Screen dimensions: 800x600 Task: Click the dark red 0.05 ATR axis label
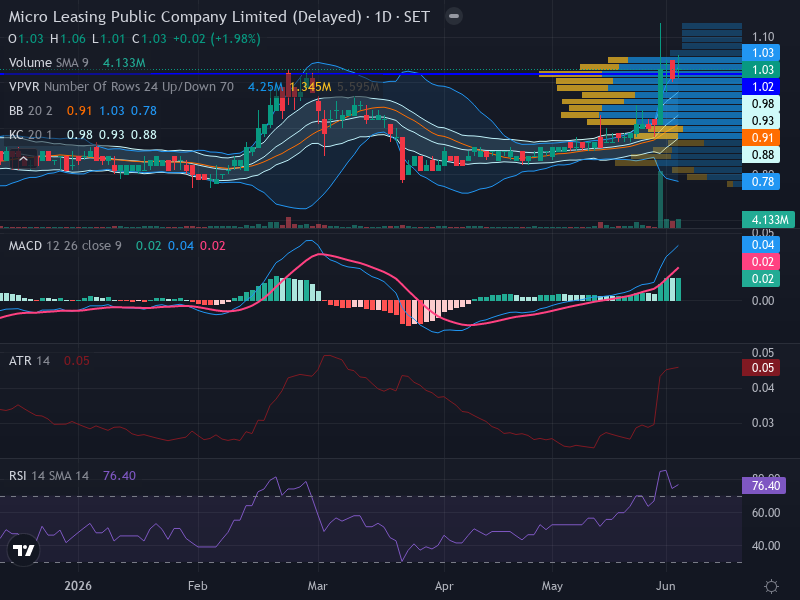point(761,368)
